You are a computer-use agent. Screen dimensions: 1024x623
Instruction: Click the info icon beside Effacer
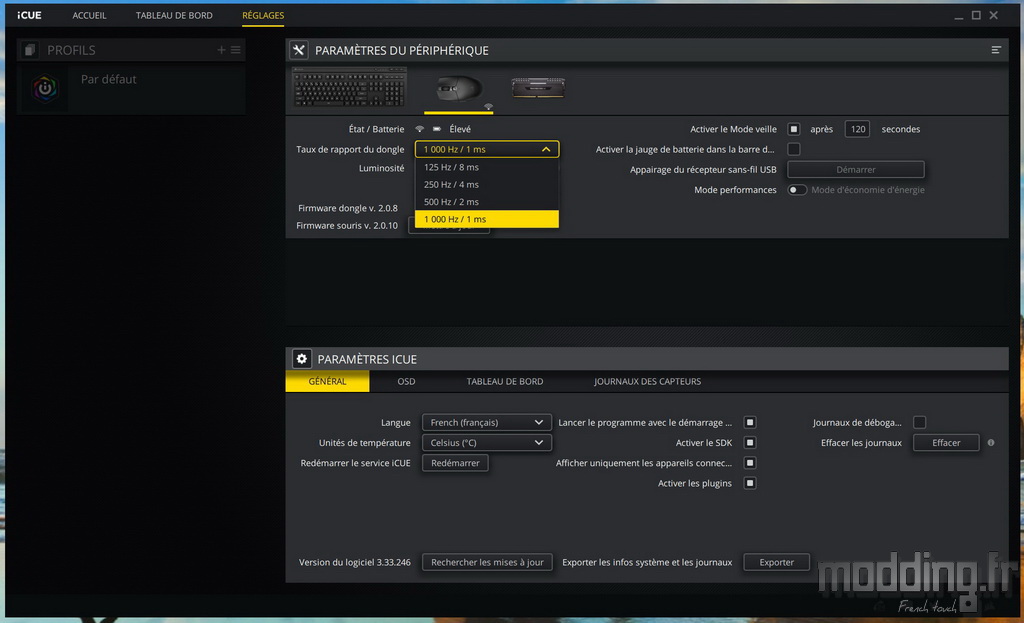(x=991, y=443)
